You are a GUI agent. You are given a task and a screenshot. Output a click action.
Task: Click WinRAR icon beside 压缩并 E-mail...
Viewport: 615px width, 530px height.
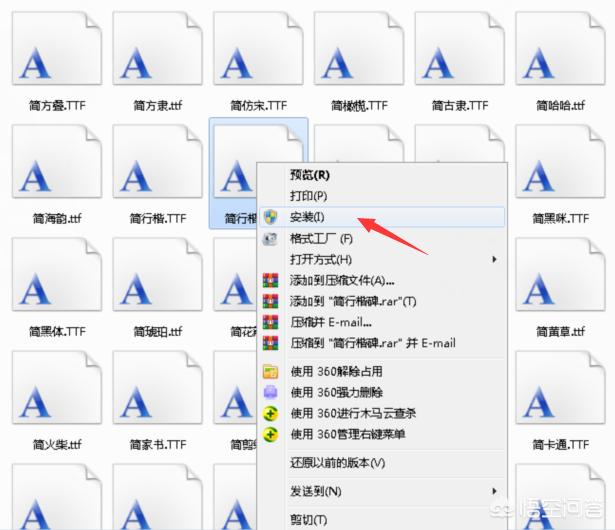point(270,322)
